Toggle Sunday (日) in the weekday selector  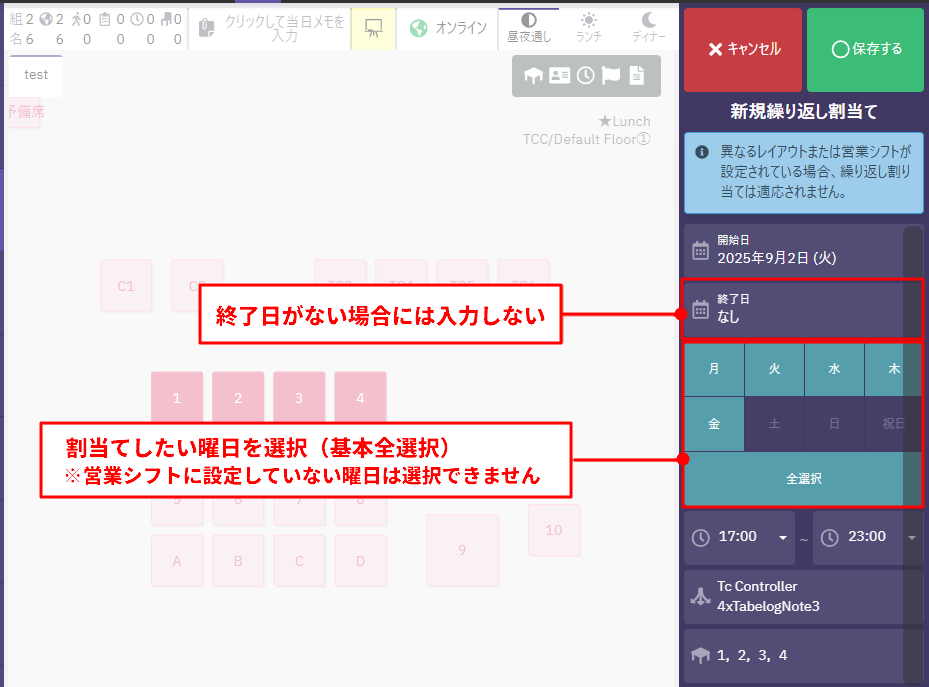pyautogui.click(x=834, y=424)
